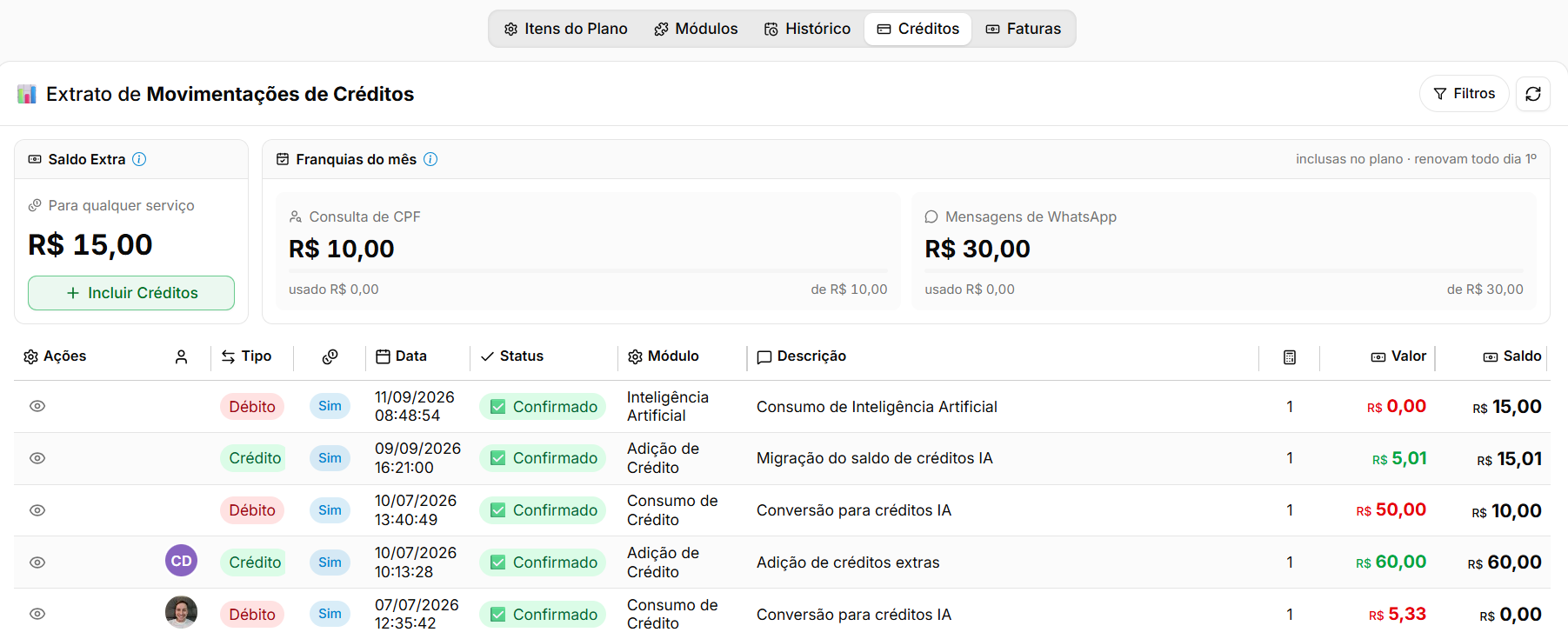Click the Status column header
The height and width of the screenshot is (639, 1568).
click(x=511, y=356)
